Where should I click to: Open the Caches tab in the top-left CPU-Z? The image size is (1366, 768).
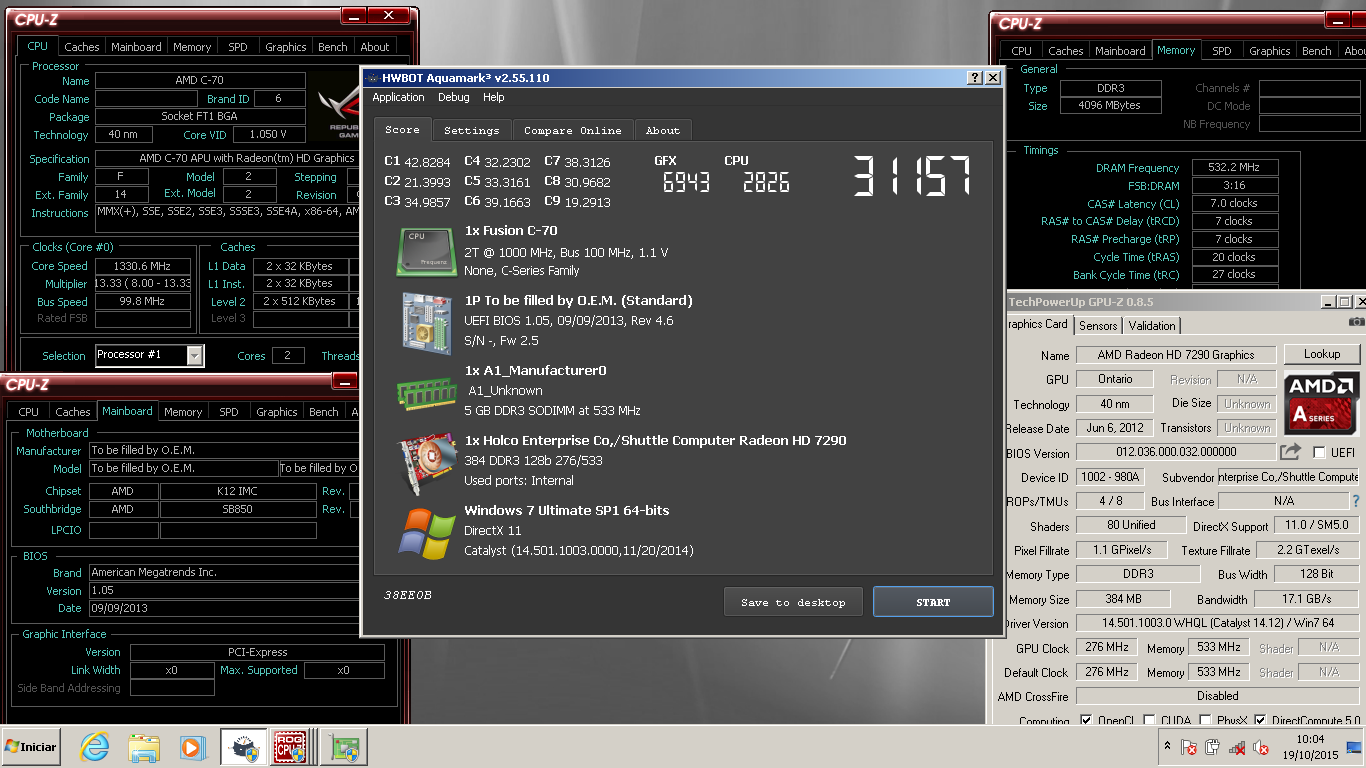[81, 47]
